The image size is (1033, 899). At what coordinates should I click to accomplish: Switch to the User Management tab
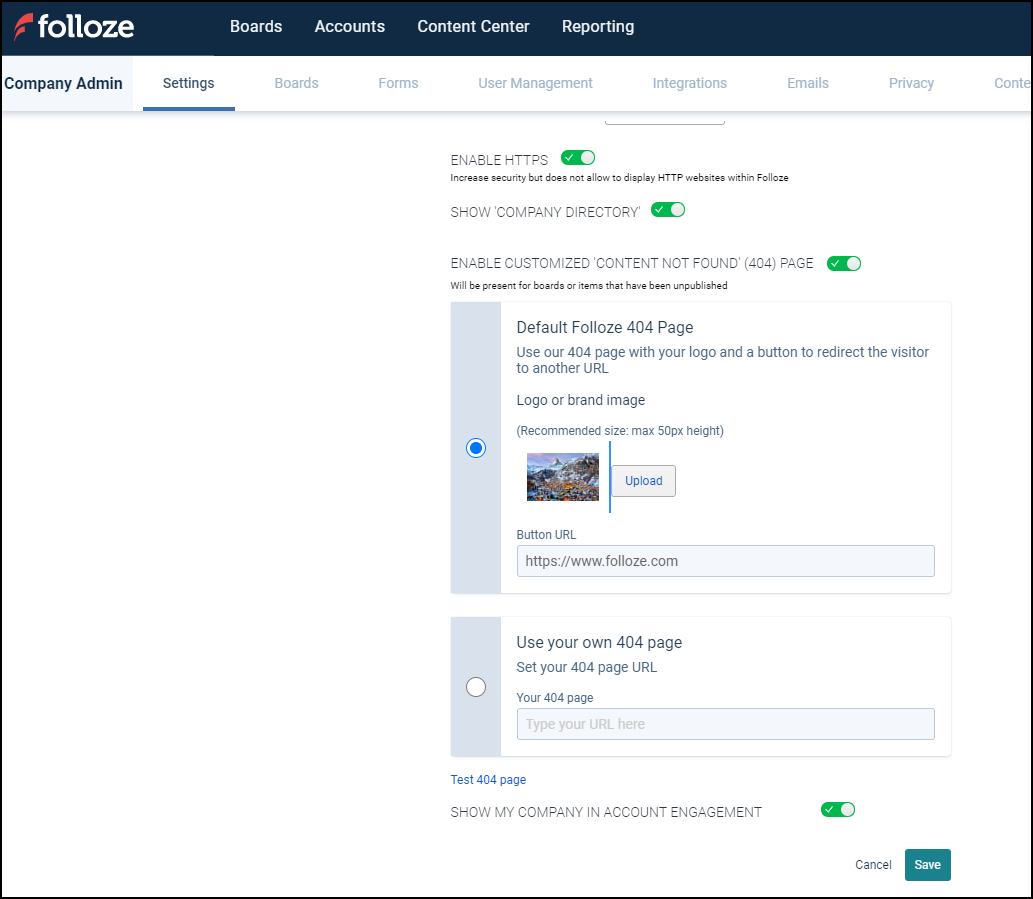(x=535, y=83)
